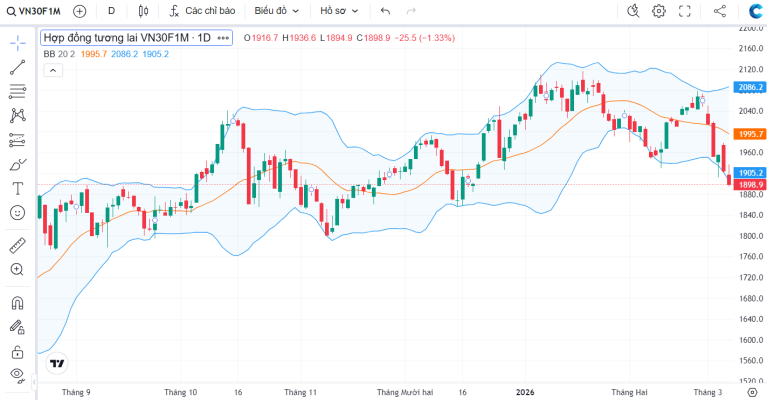The height and width of the screenshot is (400, 767).
Task: Click the VN30F1M symbol search
Action: (34, 11)
